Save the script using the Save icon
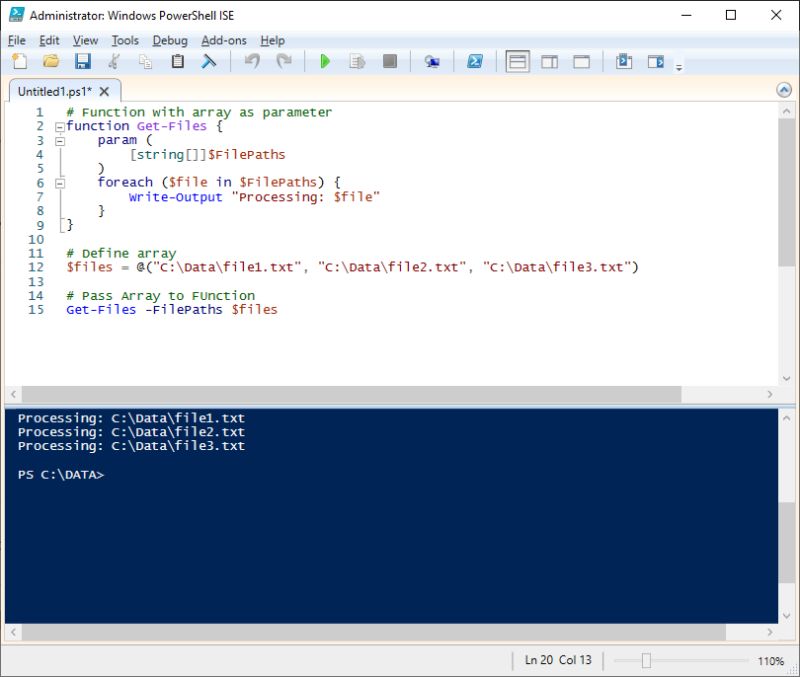Viewport: 800px width, 677px height. tap(84, 62)
